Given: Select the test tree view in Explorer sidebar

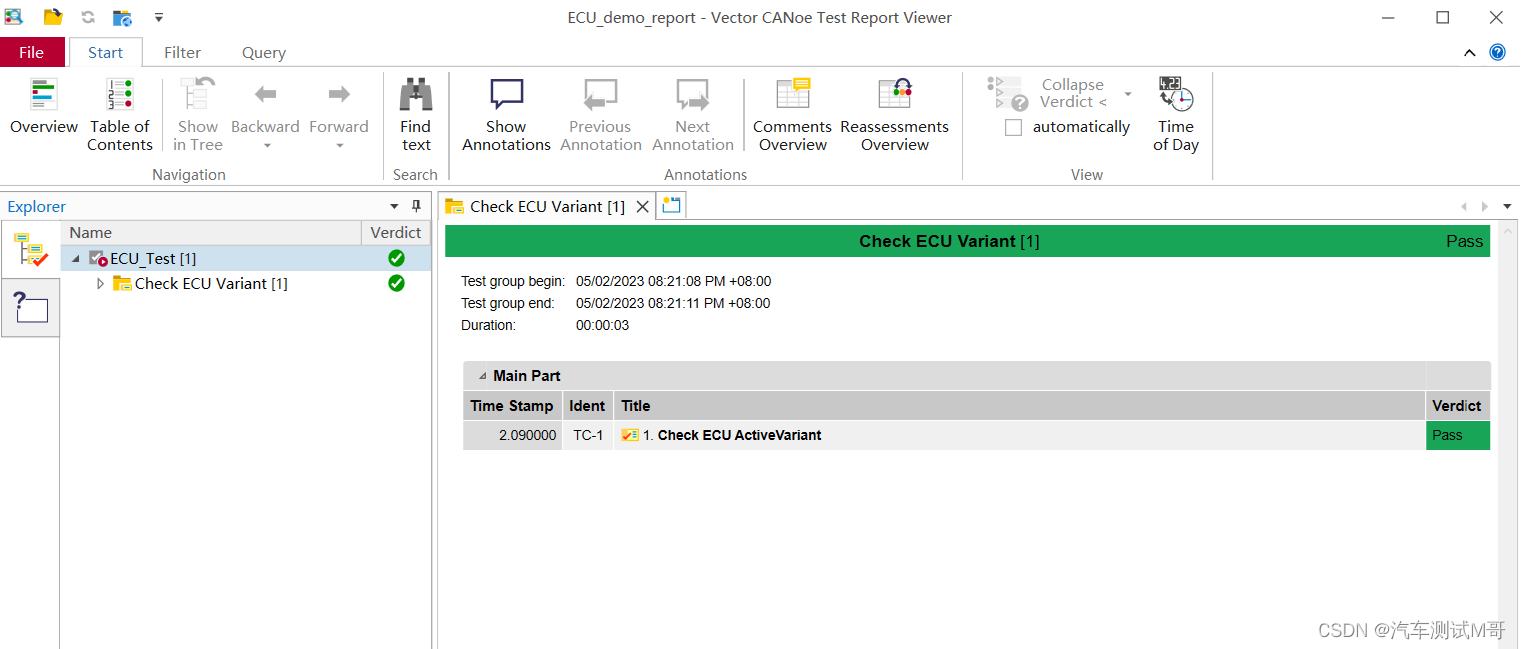Looking at the screenshot, I should pos(30,250).
